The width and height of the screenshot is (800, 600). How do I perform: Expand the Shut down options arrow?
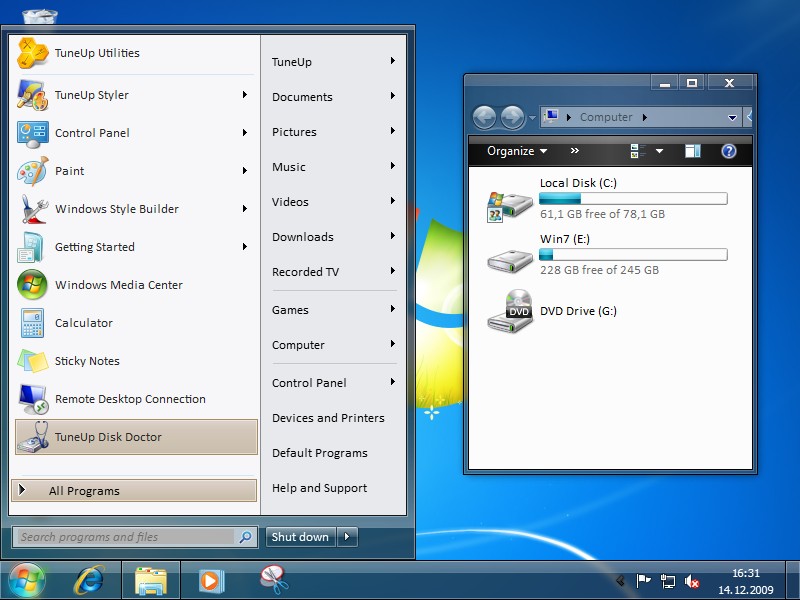[347, 537]
